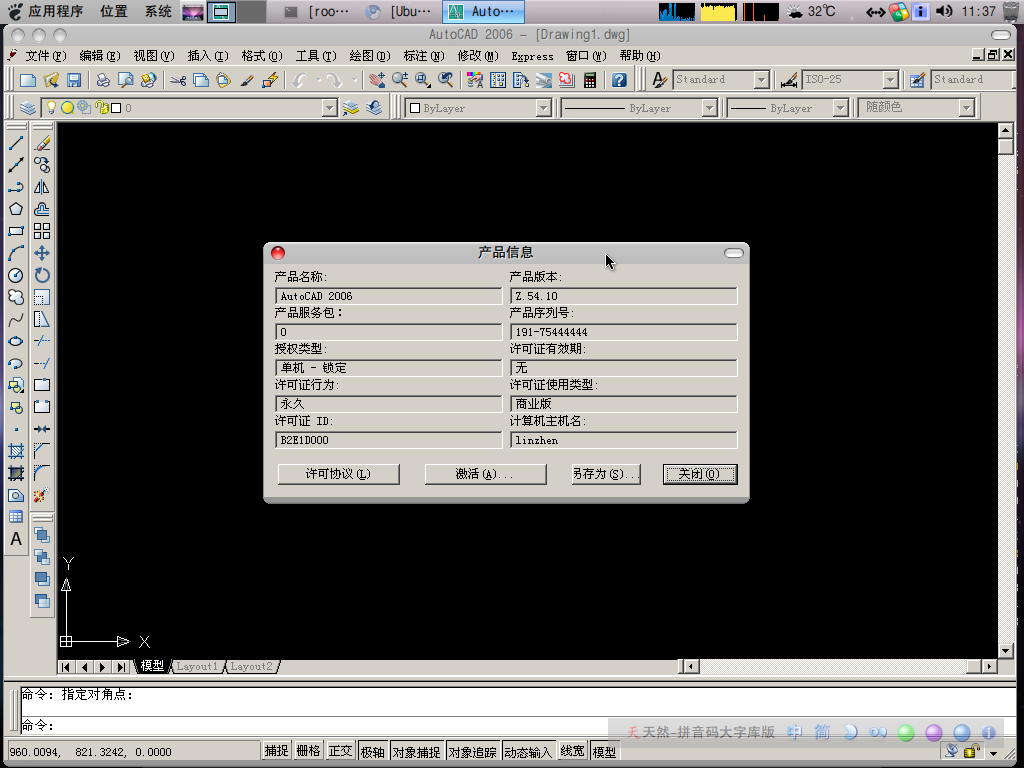Select the Erase modify tool
This screenshot has height=768, width=1024.
click(42, 143)
